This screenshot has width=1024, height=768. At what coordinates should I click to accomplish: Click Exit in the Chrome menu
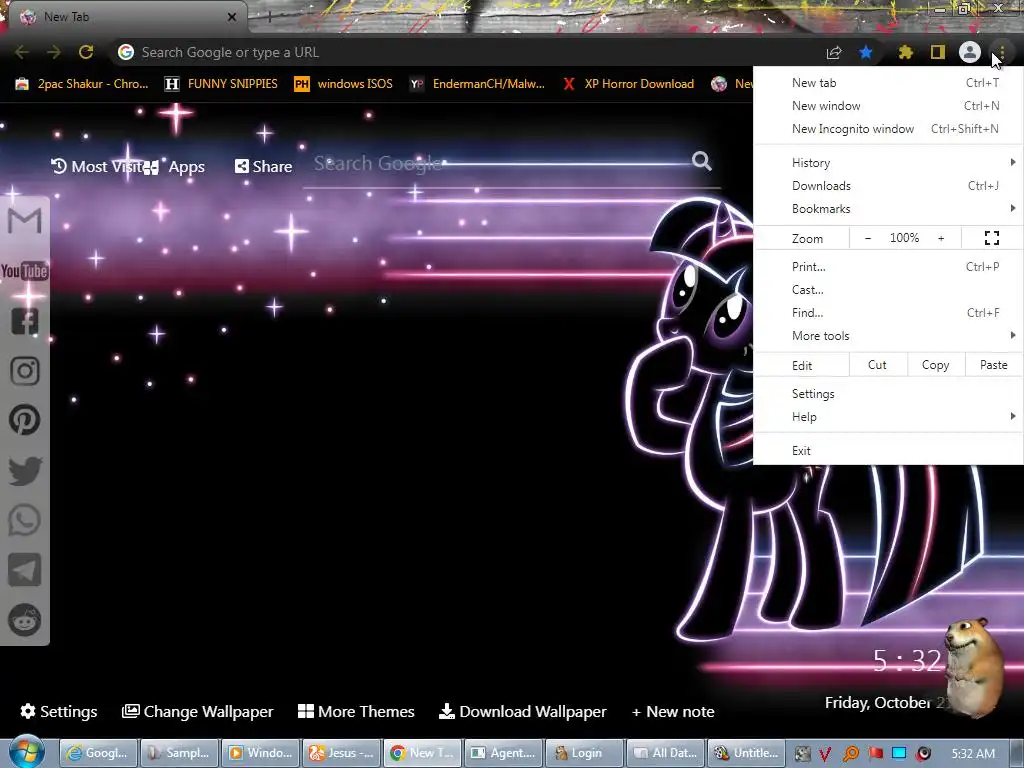(x=889, y=451)
